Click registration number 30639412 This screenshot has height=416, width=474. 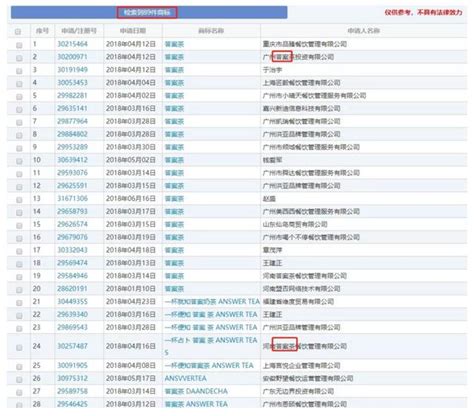click(x=72, y=160)
